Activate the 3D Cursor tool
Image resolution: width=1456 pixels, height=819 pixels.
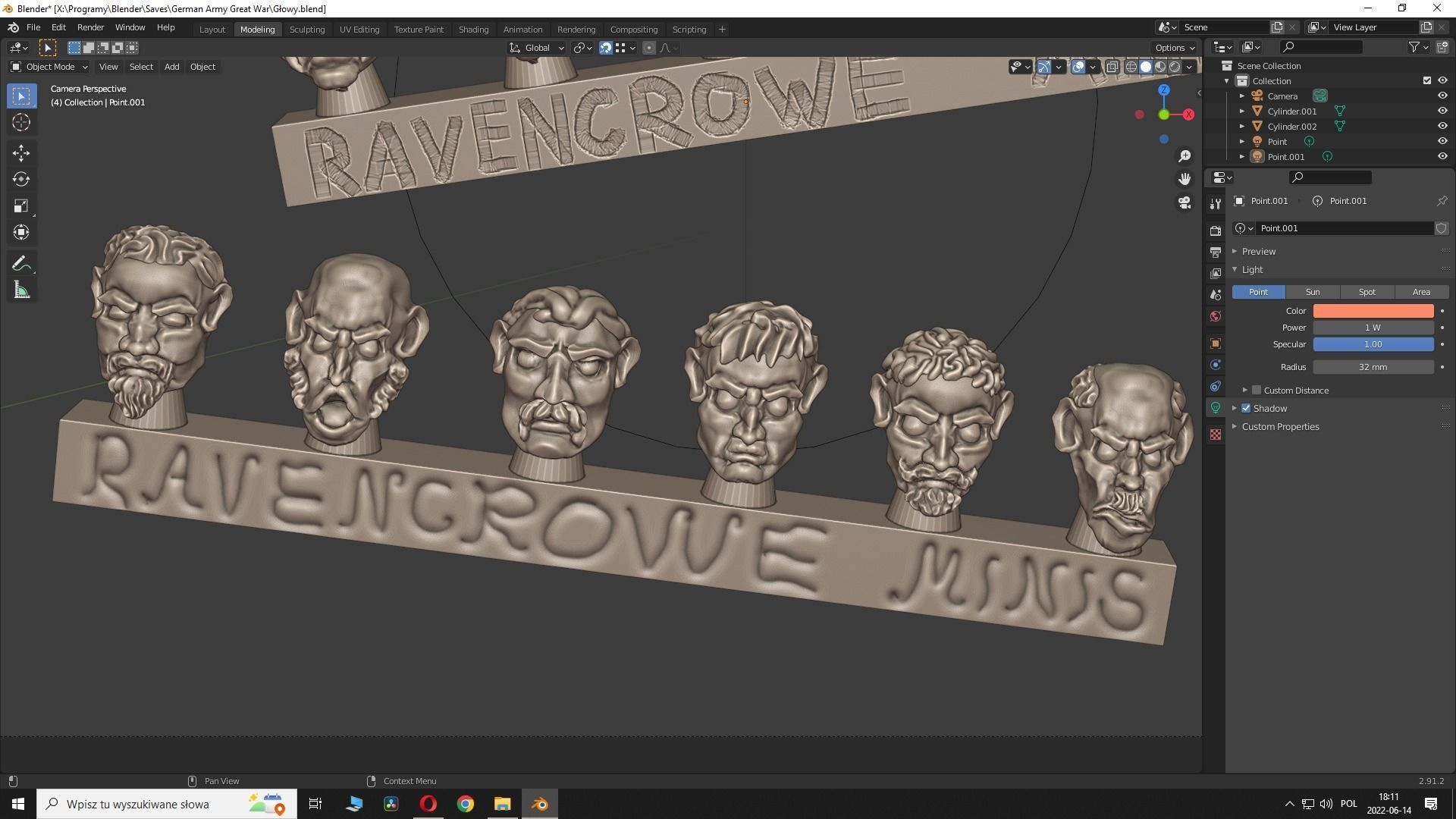point(21,122)
